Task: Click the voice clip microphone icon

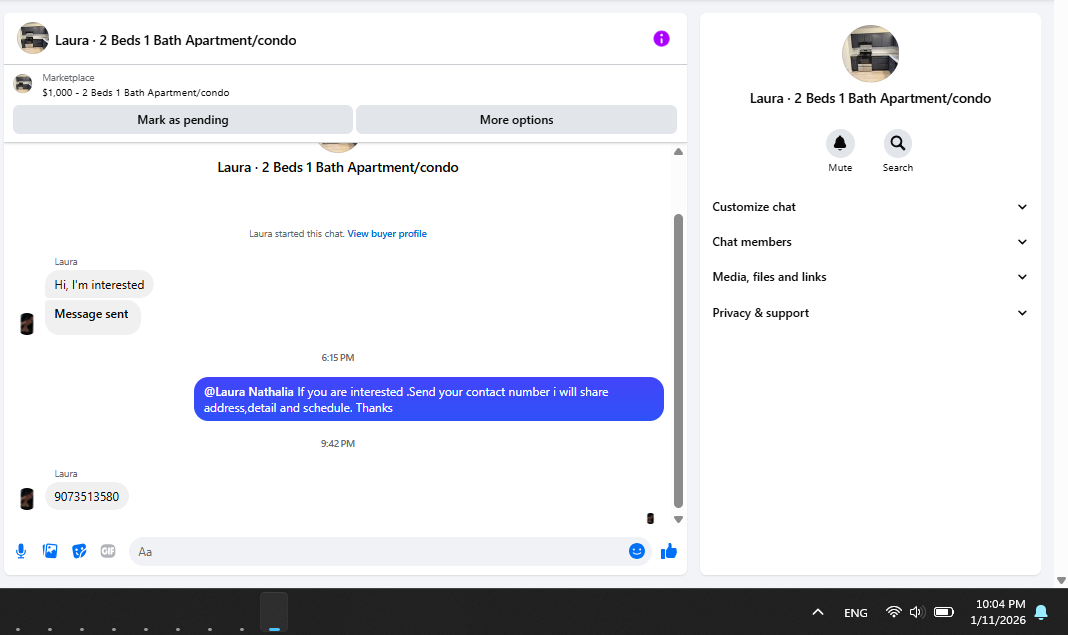Action: [x=21, y=551]
